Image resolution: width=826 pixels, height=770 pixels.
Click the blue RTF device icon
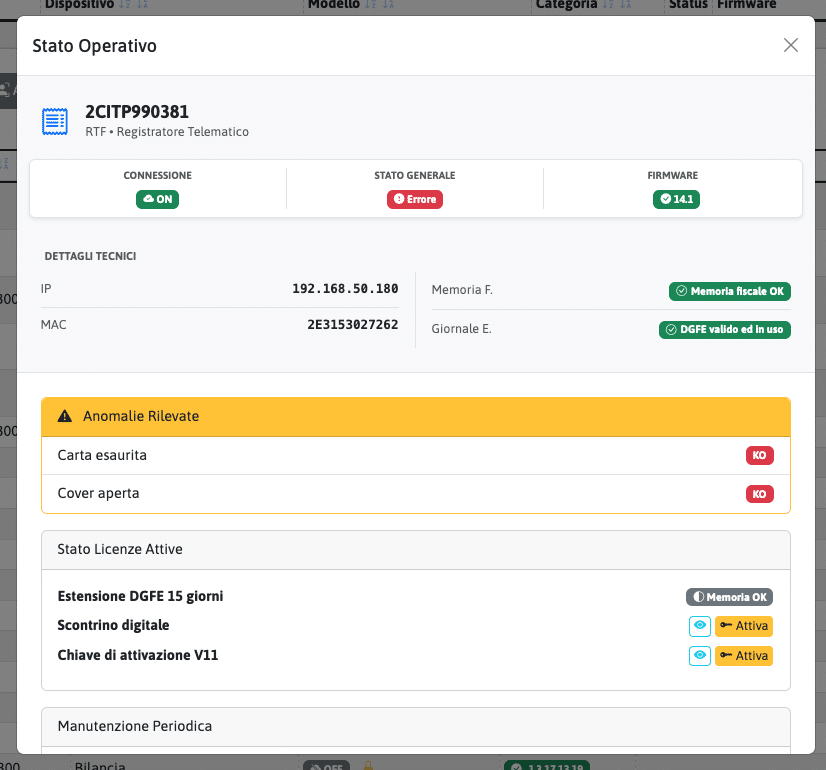tap(54, 121)
